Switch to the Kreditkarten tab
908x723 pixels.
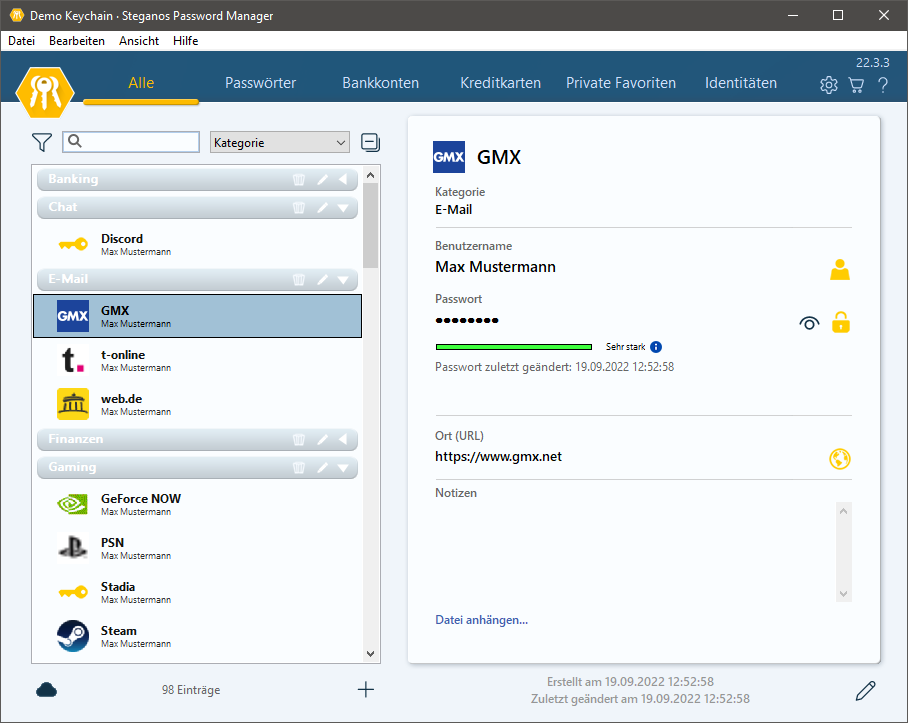tap(500, 83)
